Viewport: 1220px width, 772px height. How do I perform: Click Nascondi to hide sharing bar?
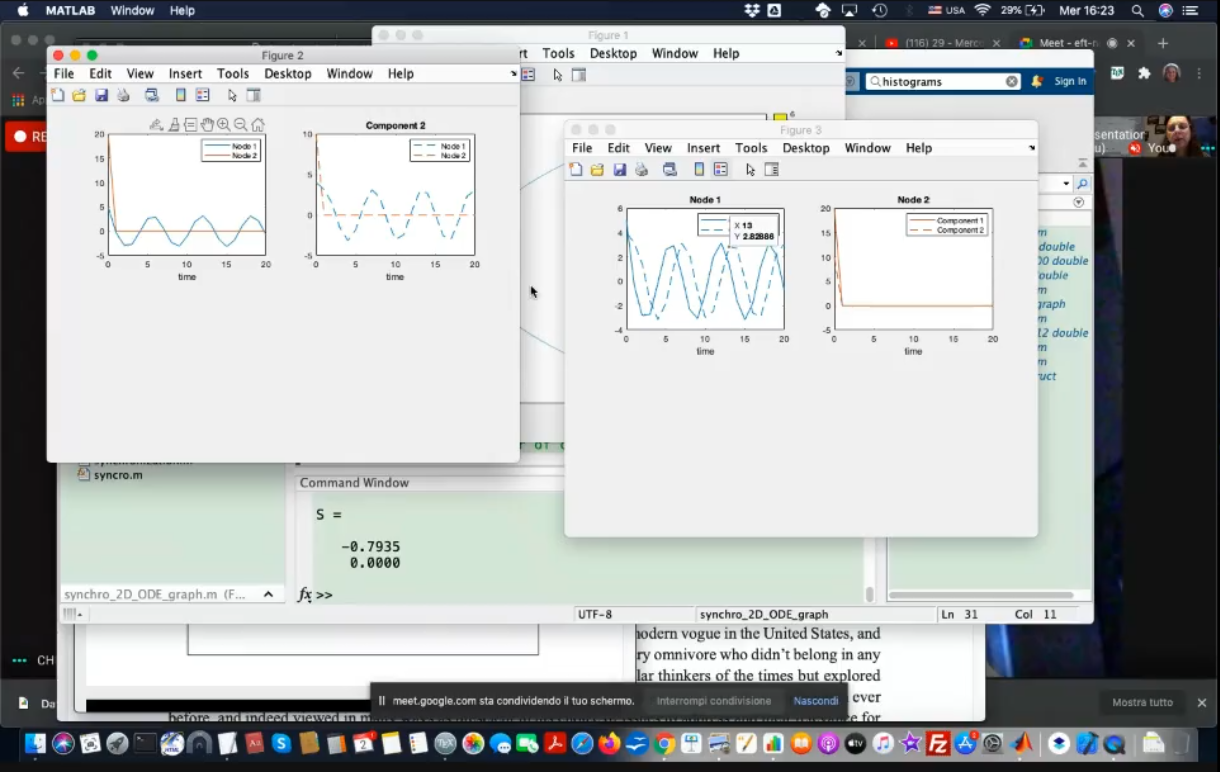coord(815,701)
